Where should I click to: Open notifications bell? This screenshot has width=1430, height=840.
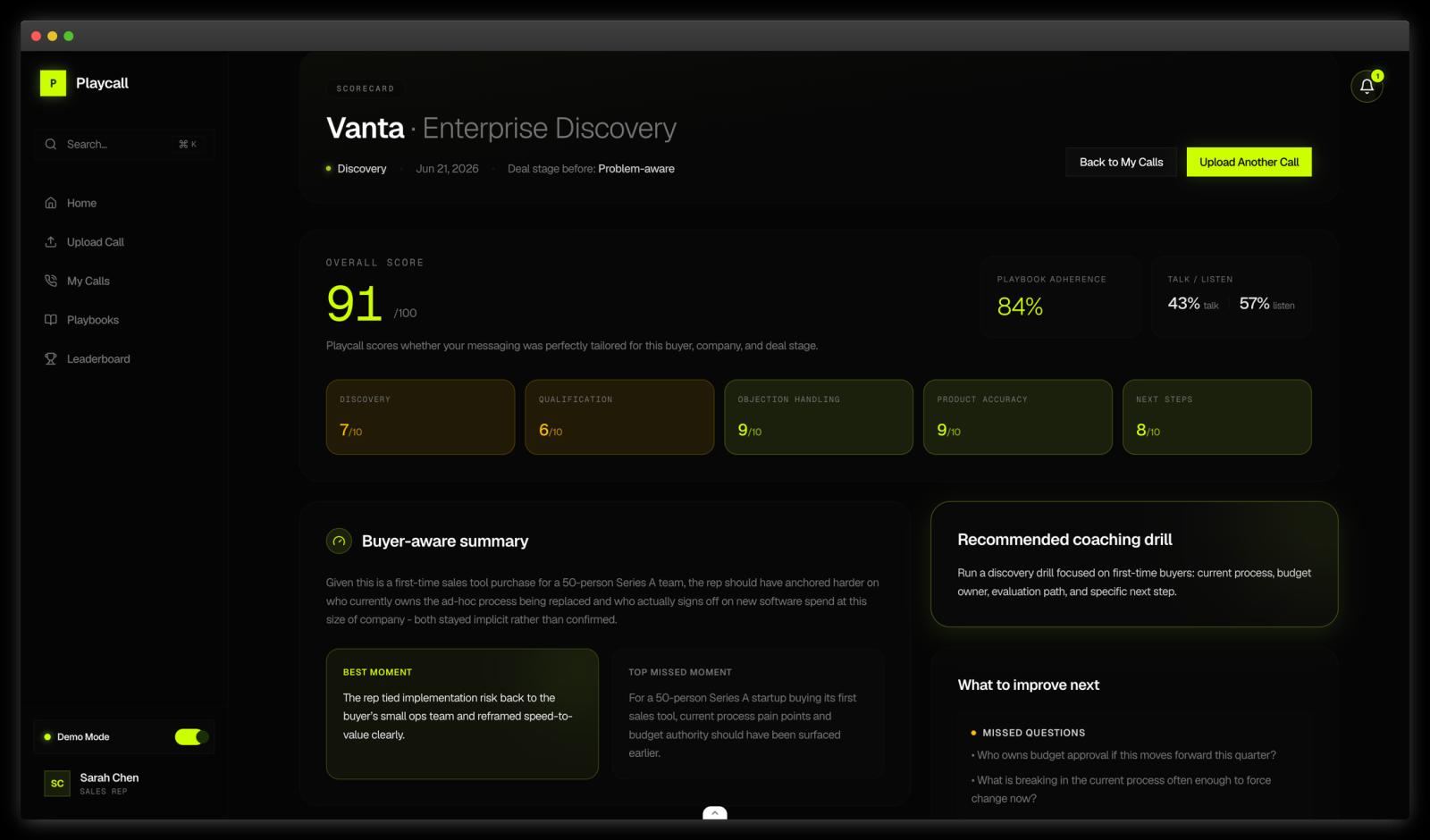tap(1367, 87)
